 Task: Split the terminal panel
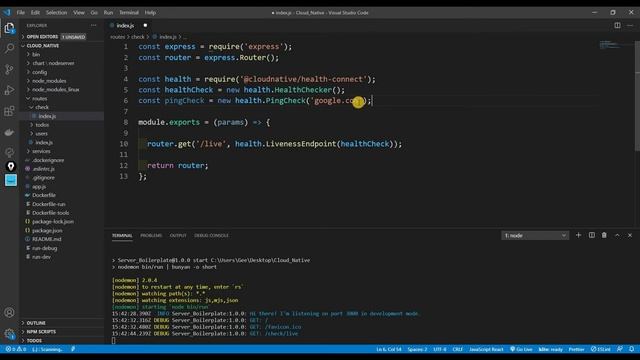[591, 235]
